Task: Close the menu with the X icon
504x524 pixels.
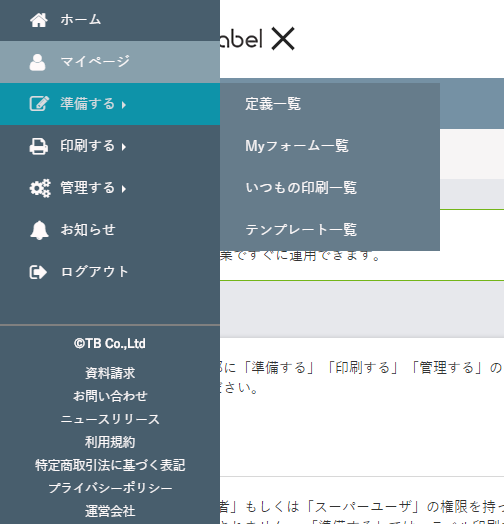Action: coord(283,39)
